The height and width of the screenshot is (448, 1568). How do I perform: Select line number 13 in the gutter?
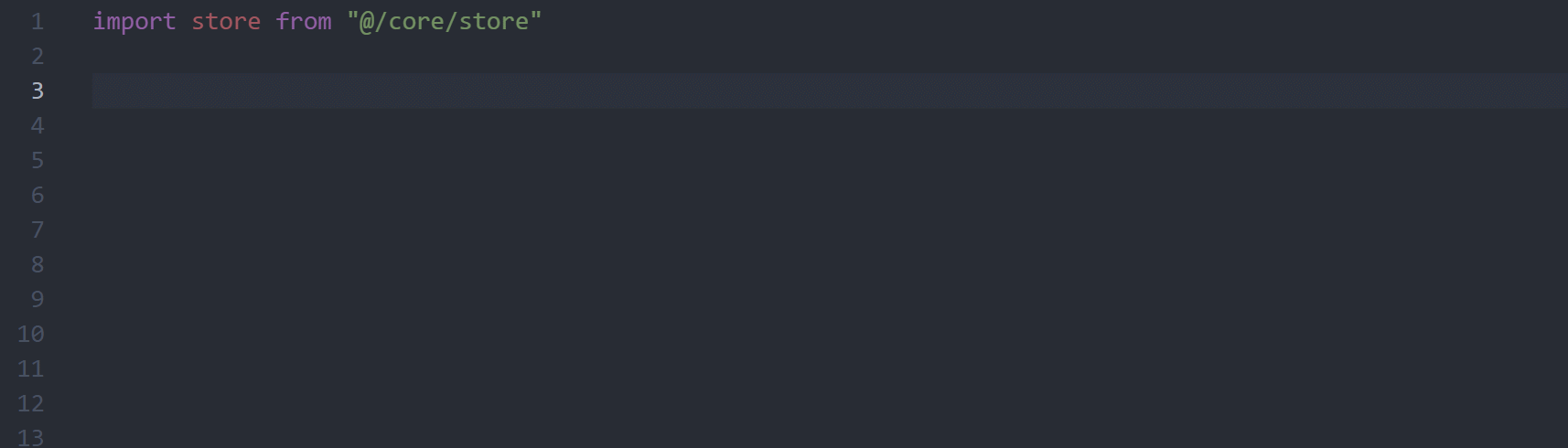(30, 437)
